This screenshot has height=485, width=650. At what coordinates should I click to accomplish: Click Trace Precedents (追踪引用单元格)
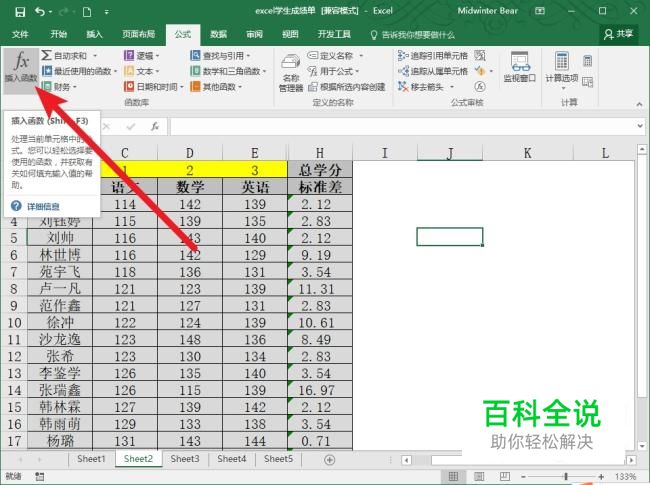click(432, 55)
